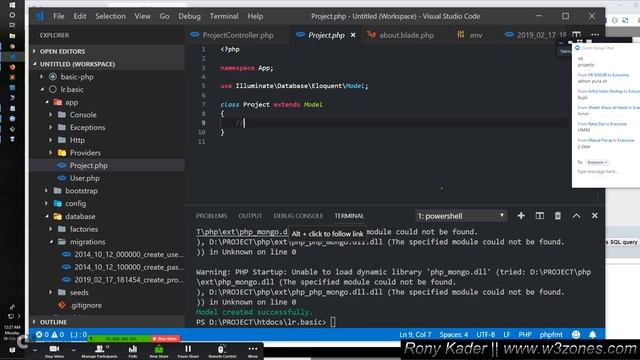This screenshot has width=640, height=360.
Task: Switch to DEBUG CONSOLE panel tab
Action: pyautogui.click(x=298, y=216)
